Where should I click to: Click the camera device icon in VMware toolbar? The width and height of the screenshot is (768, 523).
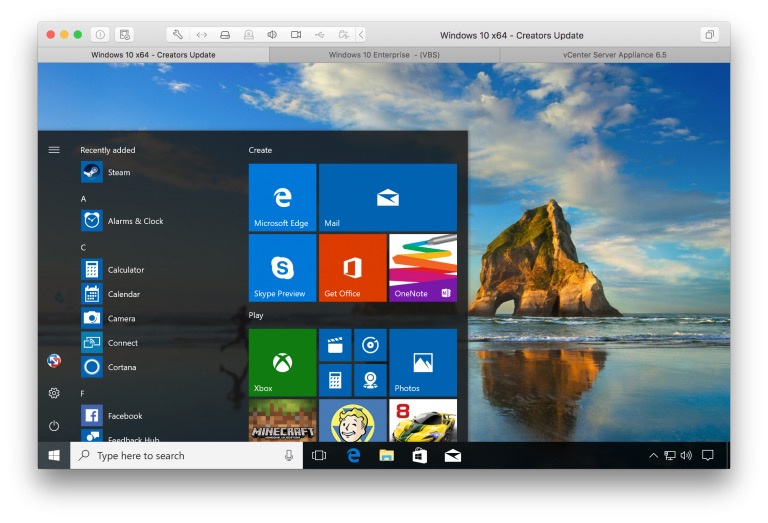tap(296, 35)
